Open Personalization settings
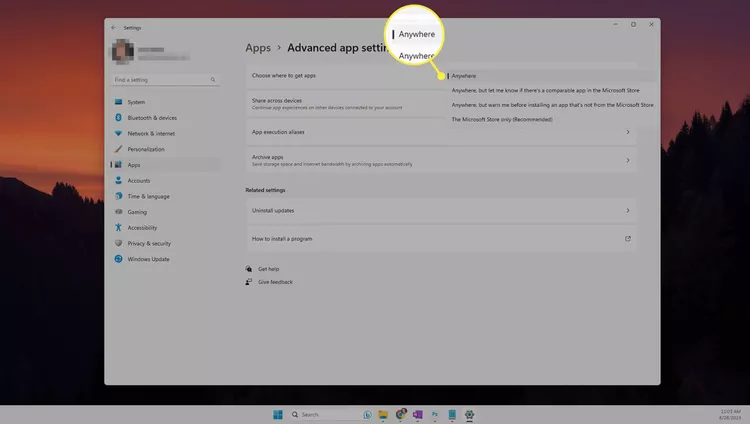This screenshot has height=424, width=750. click(165, 149)
